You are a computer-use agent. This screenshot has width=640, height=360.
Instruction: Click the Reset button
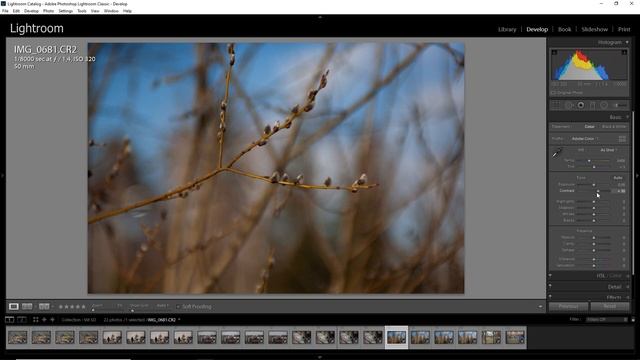[x=610, y=306]
